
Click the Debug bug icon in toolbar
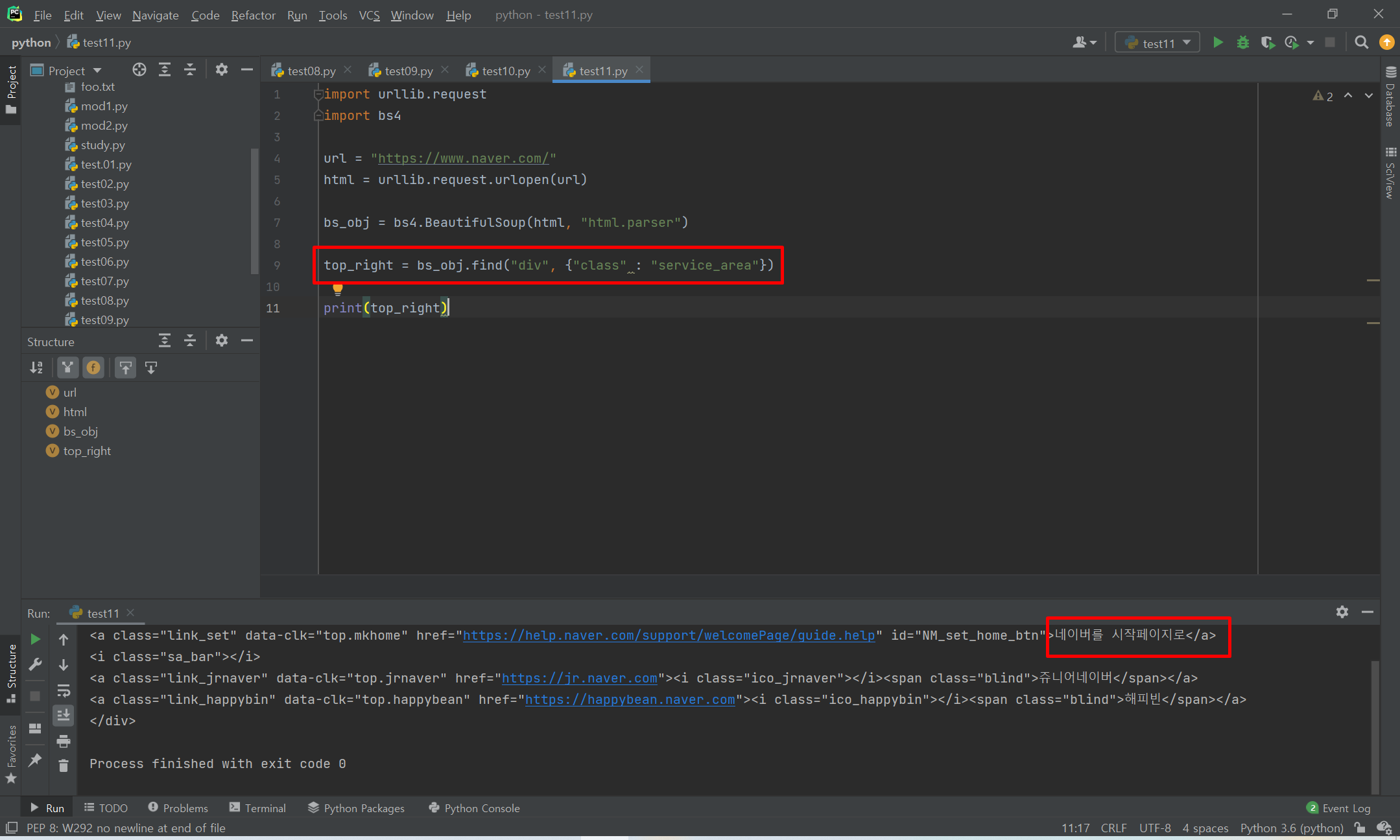(x=1242, y=43)
